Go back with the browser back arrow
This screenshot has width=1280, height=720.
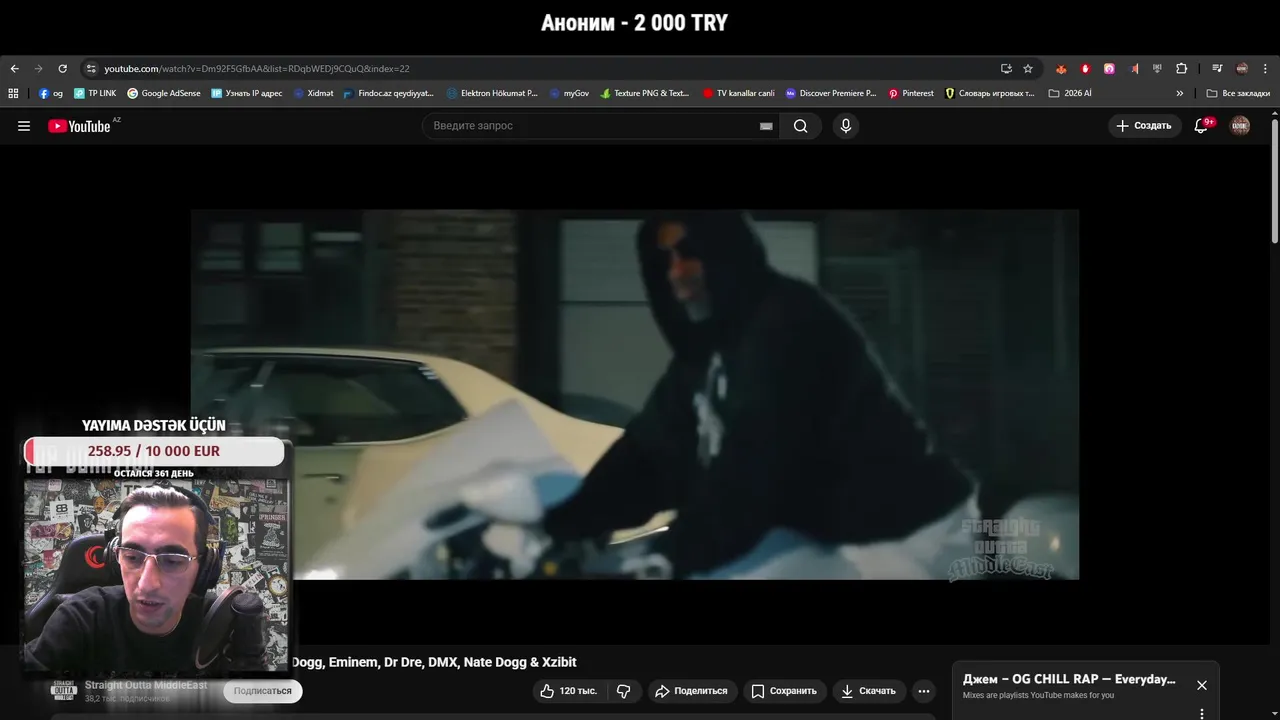14,69
